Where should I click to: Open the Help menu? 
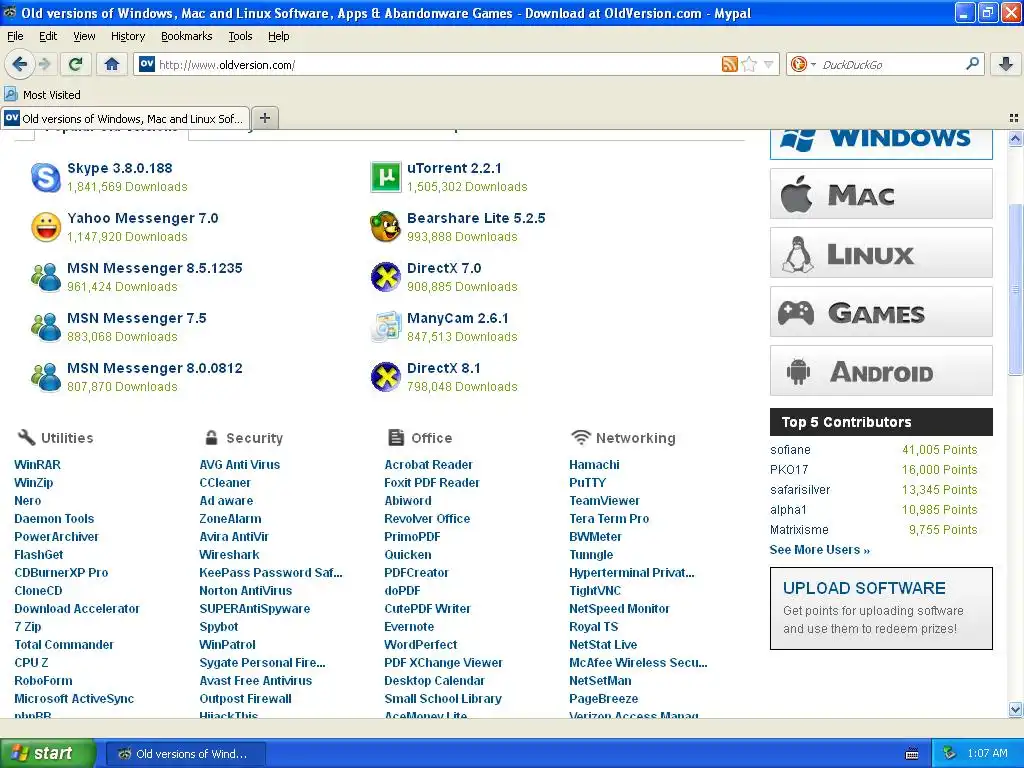[x=278, y=36]
